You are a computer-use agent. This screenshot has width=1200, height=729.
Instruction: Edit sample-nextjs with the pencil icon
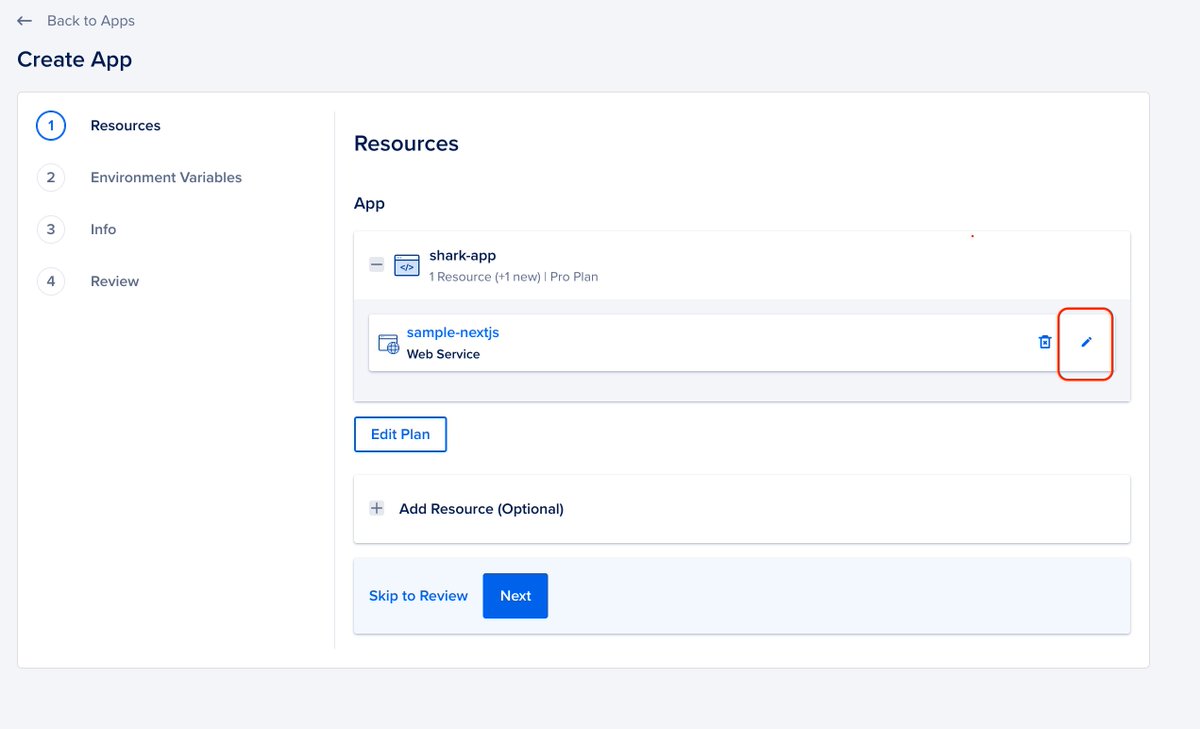1087,342
